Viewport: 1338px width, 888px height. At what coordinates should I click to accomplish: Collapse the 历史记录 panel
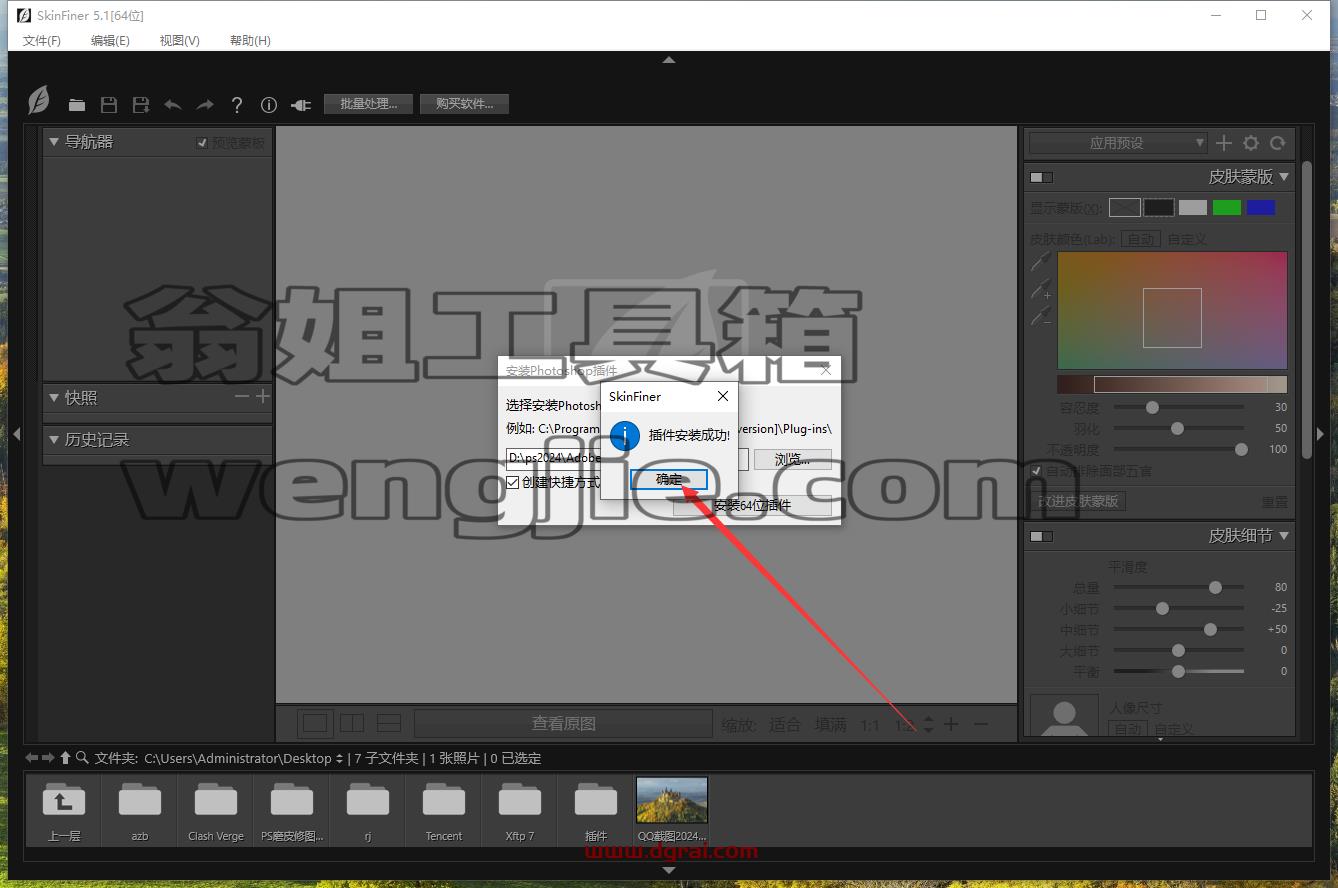click(54, 439)
